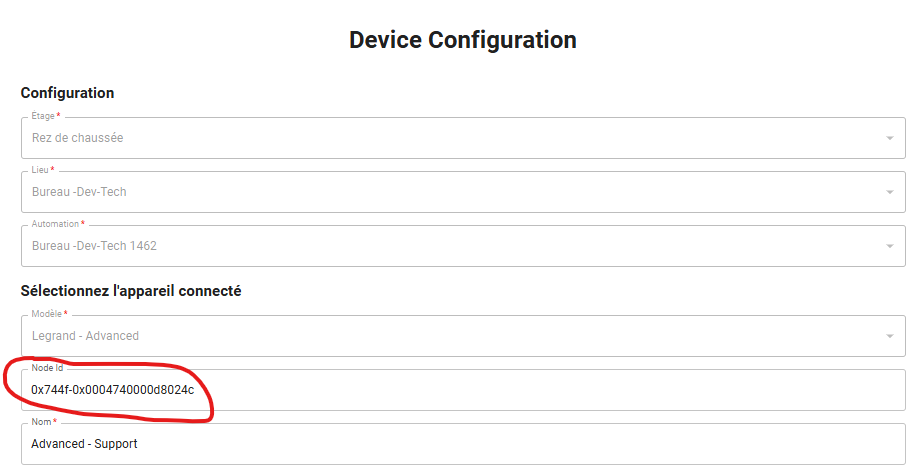Image resolution: width=916 pixels, height=469 pixels.
Task: Click the 'Device Configuration' page title
Action: click(462, 41)
